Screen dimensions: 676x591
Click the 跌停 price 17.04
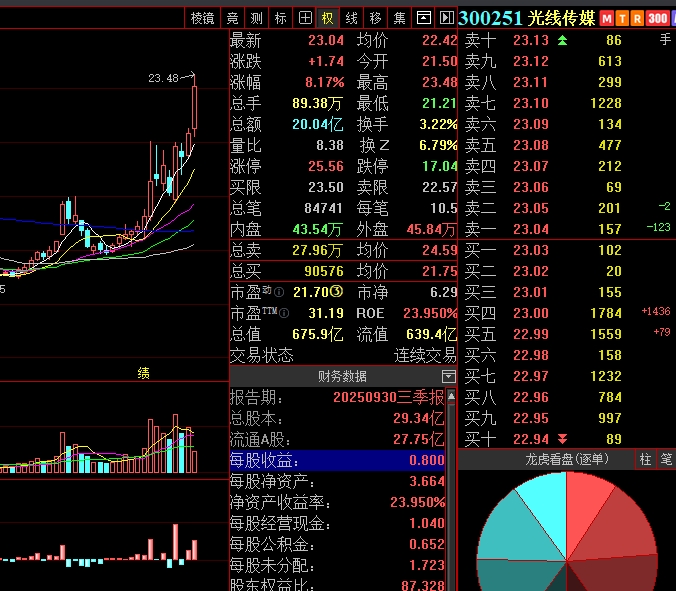tap(440, 166)
